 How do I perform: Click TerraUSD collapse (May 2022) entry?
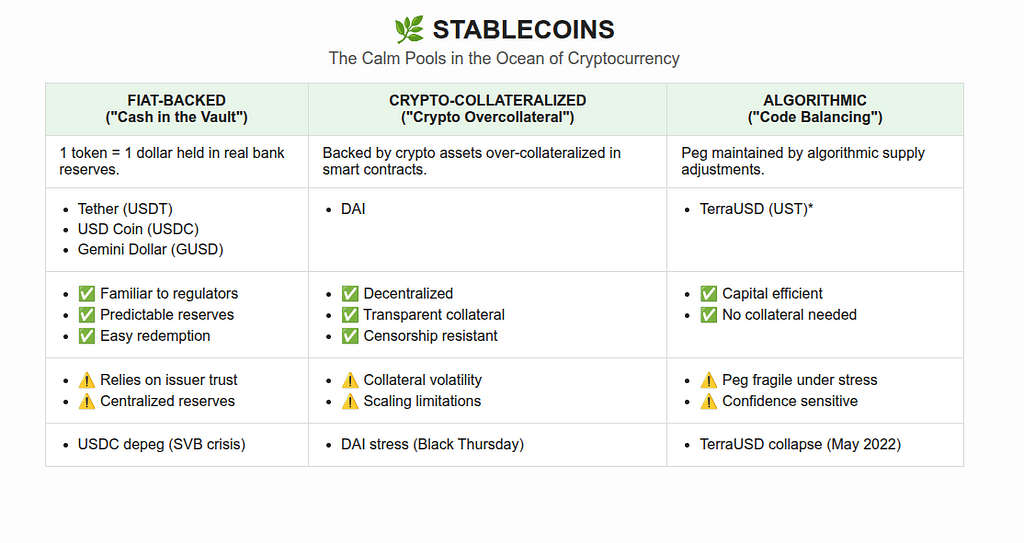[800, 444]
